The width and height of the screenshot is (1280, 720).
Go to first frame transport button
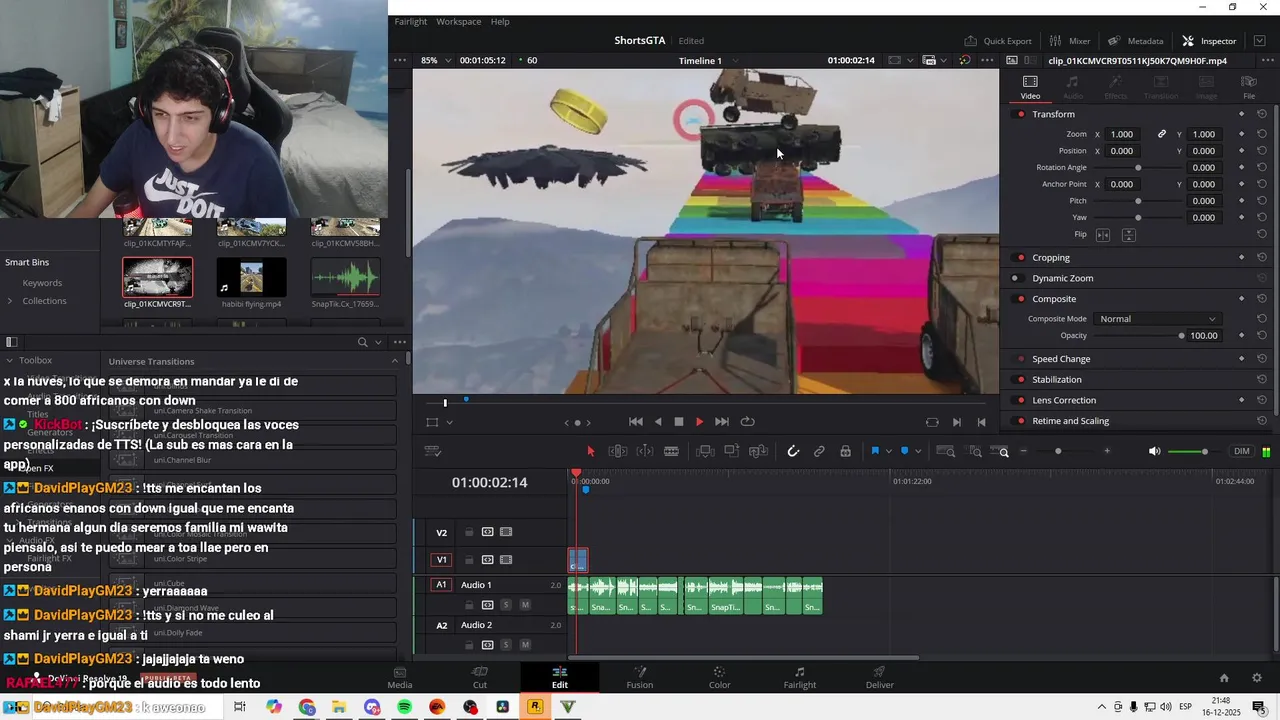(635, 422)
